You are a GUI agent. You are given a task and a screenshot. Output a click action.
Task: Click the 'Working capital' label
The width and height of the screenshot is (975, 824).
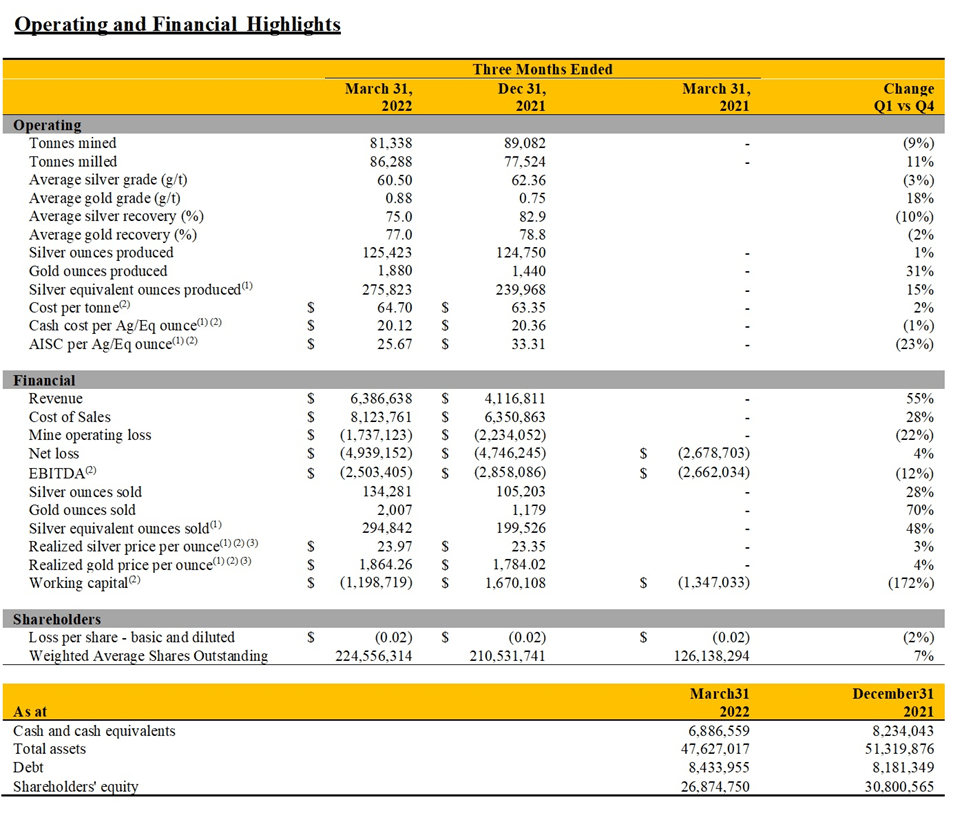(85, 583)
